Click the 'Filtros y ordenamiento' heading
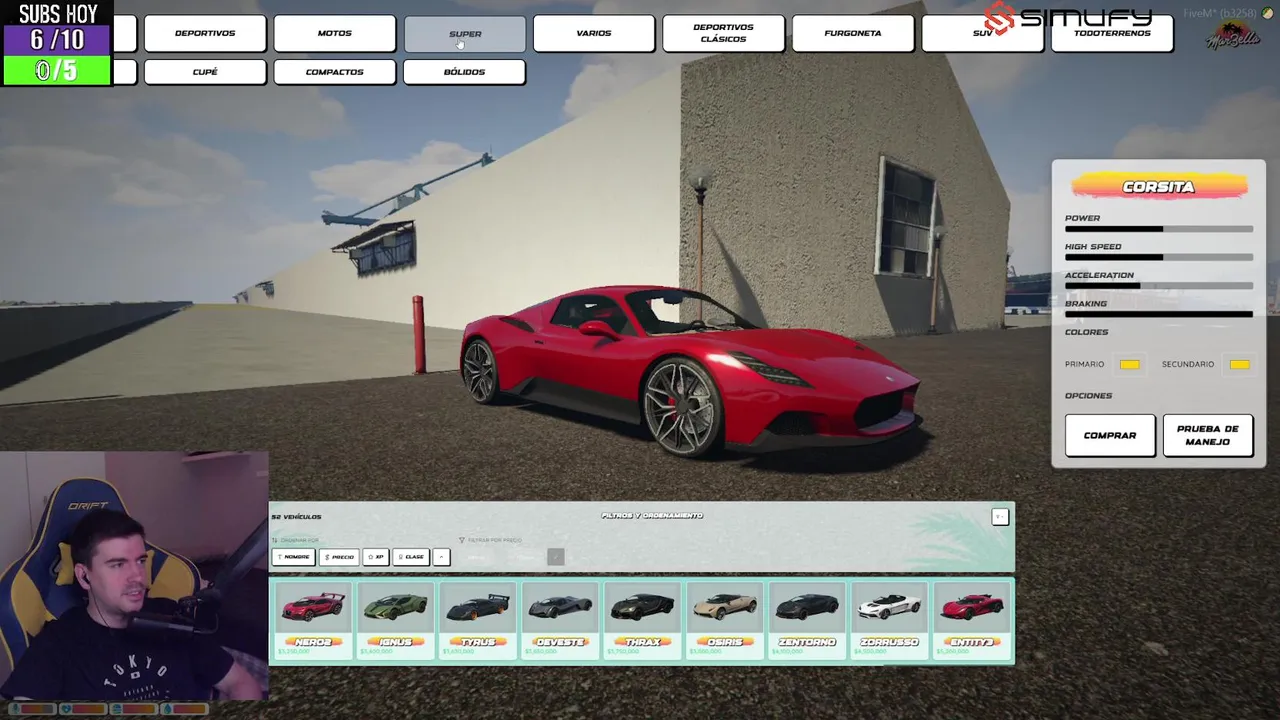 [652, 516]
